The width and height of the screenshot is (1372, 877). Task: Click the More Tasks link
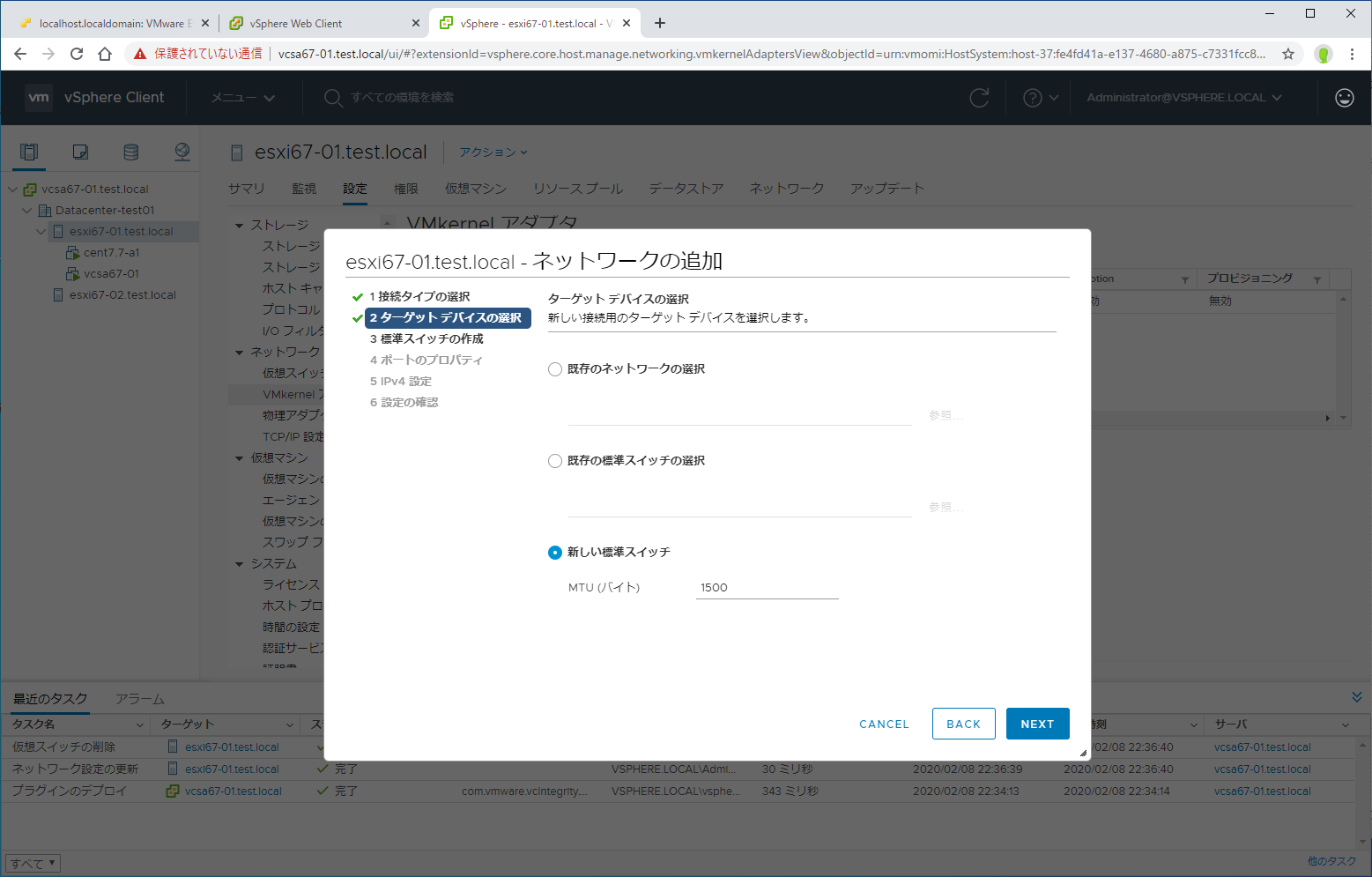(1331, 861)
